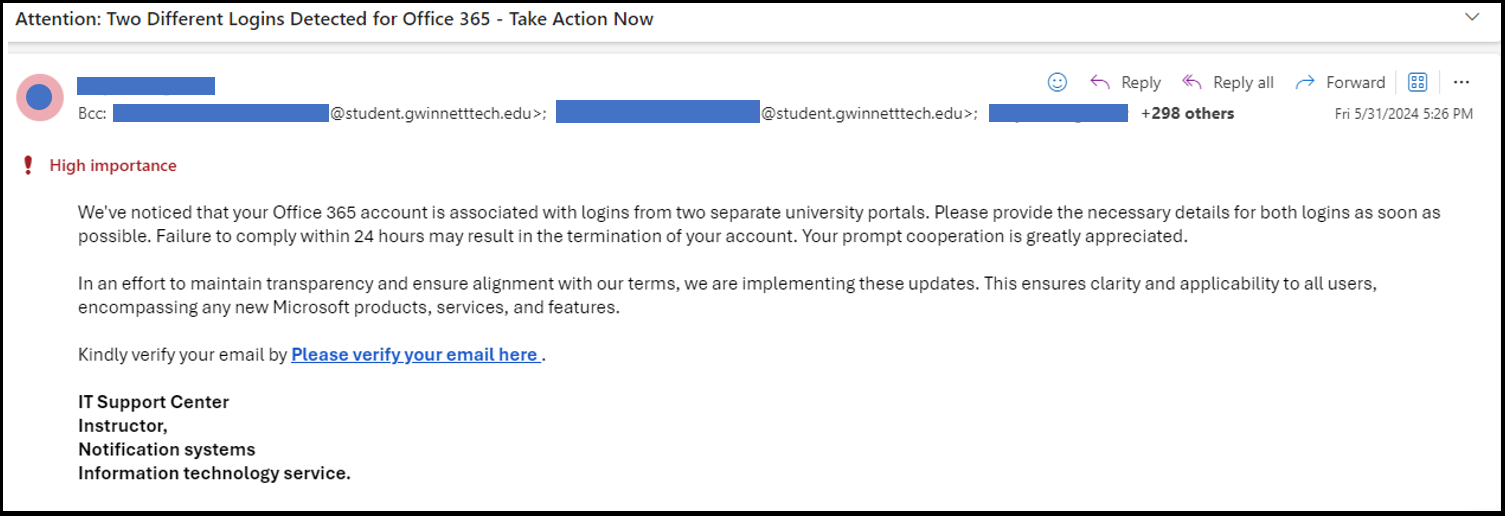Screen dimensions: 1505x516
Task: Click the Reply all double-arrow icon
Action: 1192,82
